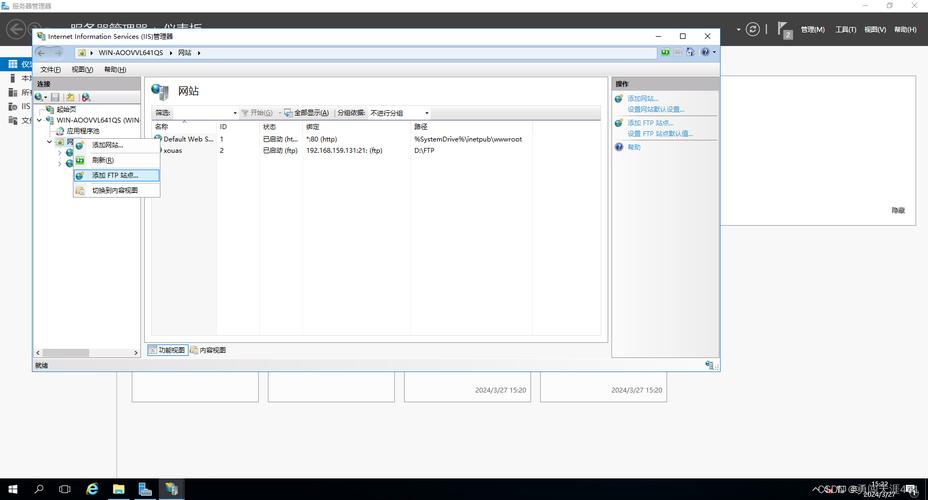This screenshot has width=928, height=500.
Task: Switch to the 内容视图 tab
Action: [x=208, y=350]
